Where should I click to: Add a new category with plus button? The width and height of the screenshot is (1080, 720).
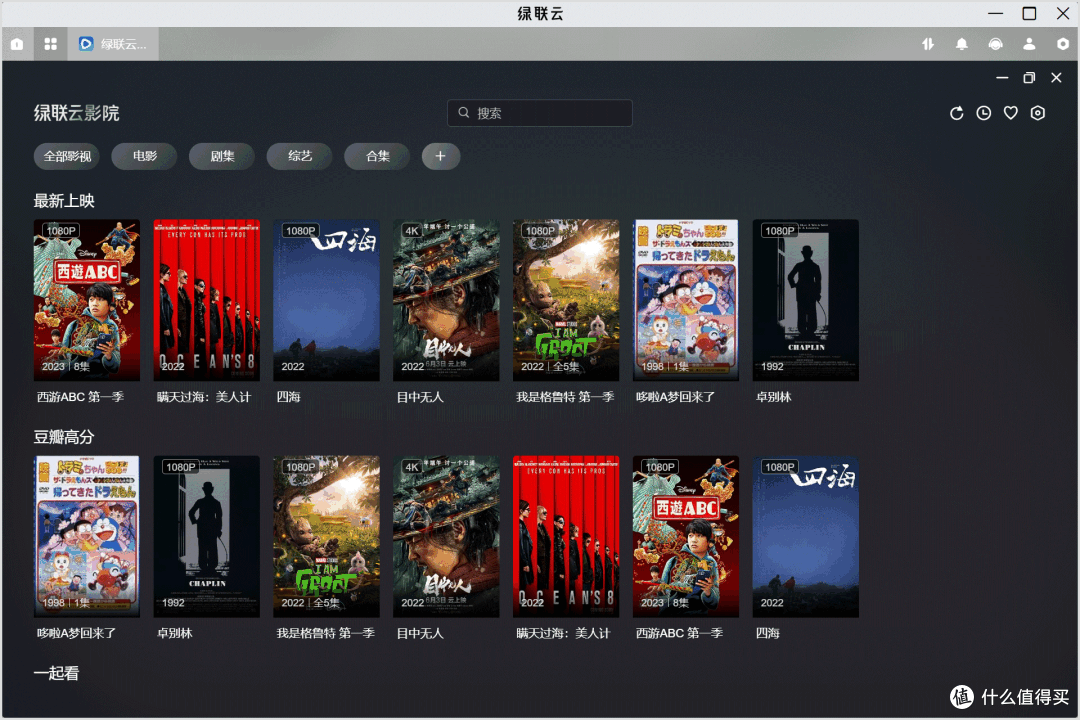pyautogui.click(x=441, y=156)
